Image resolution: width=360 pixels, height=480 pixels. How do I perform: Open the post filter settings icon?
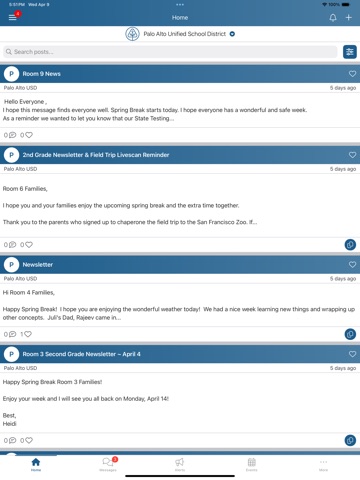coord(350,52)
